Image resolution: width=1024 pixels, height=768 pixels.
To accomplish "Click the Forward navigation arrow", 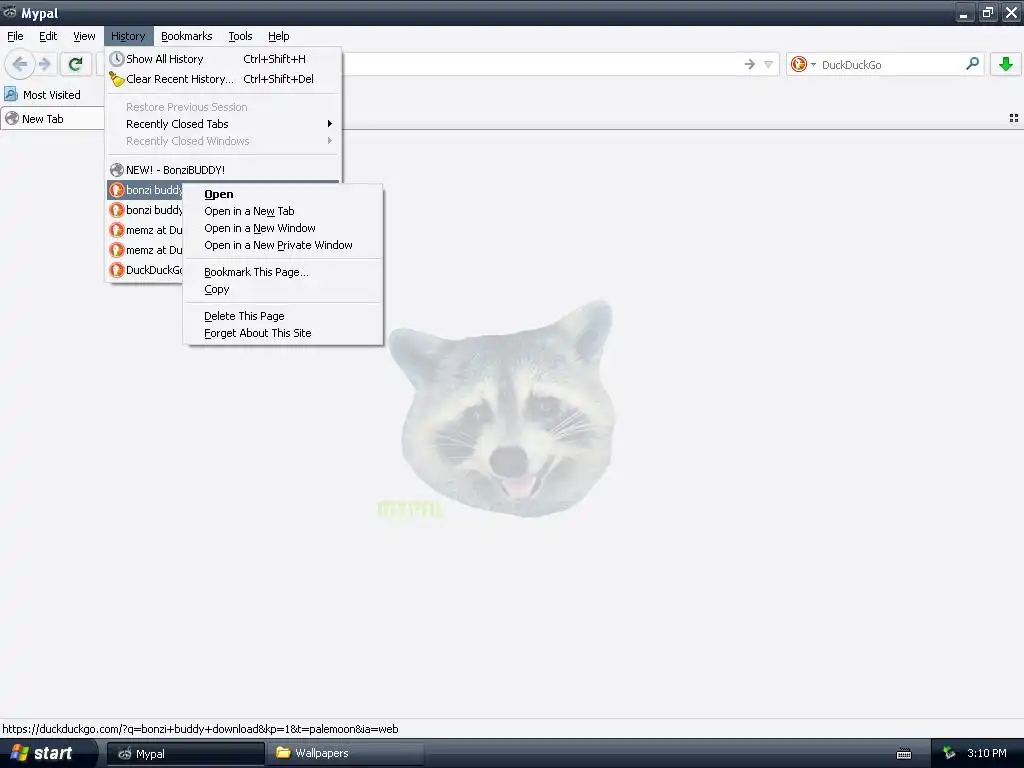I will tap(44, 64).
